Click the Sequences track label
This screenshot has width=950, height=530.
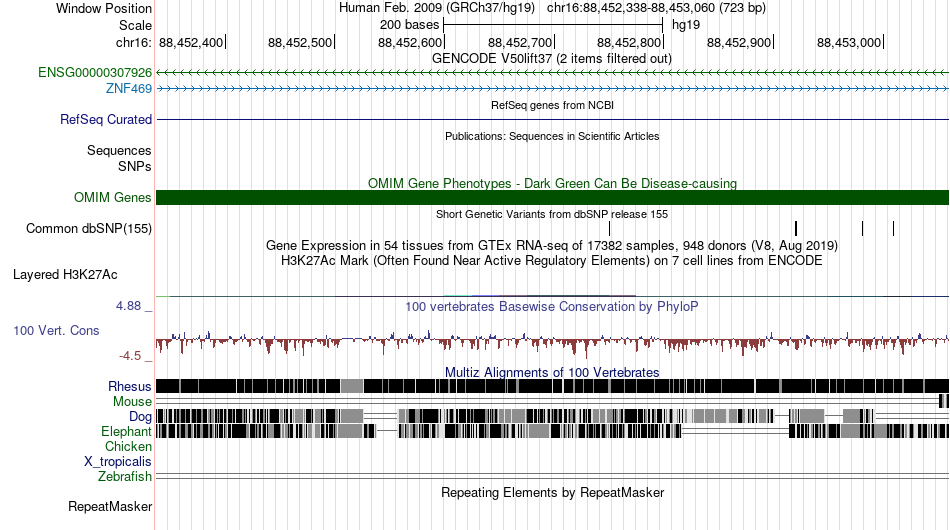[x=119, y=150]
